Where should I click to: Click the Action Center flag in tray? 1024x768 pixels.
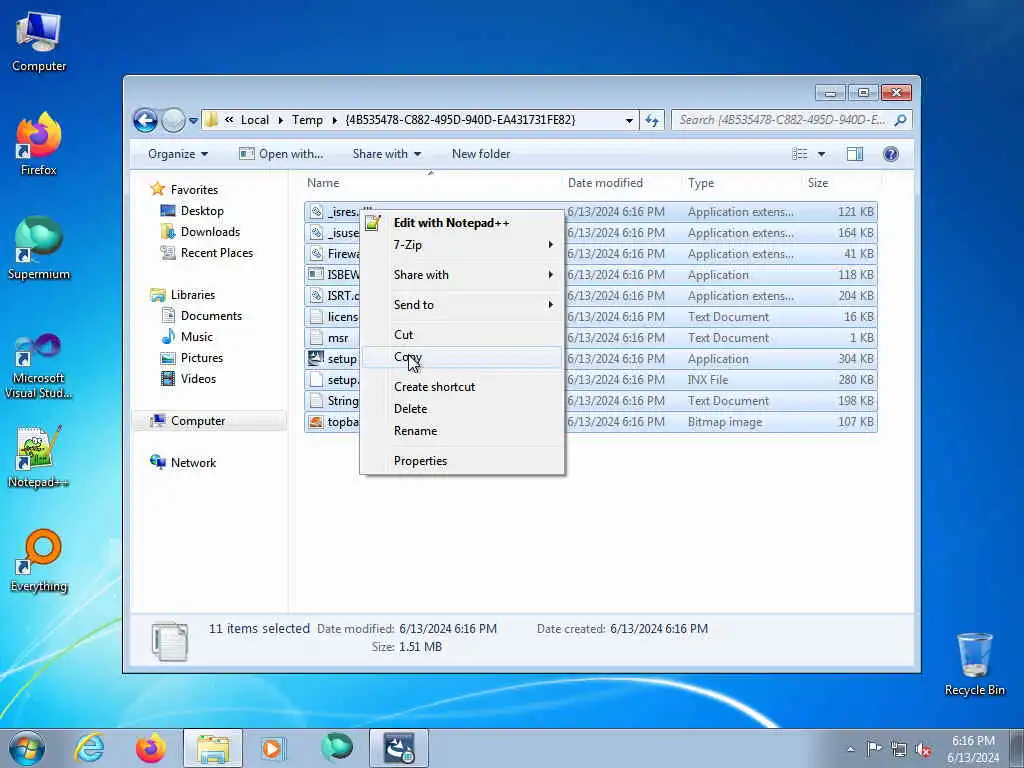click(874, 749)
